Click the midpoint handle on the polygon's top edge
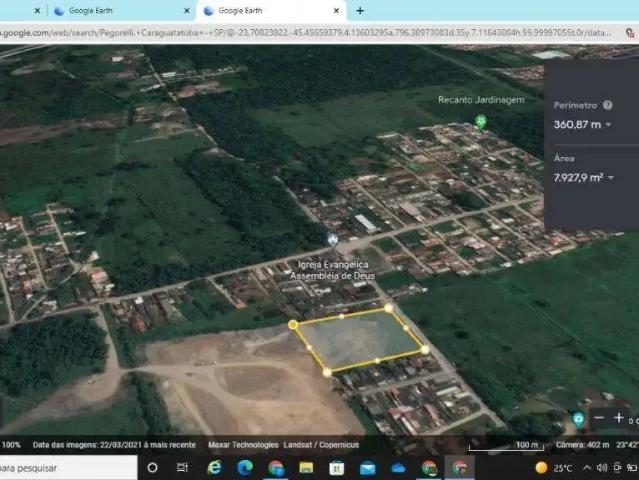The image size is (639, 480). point(342,316)
